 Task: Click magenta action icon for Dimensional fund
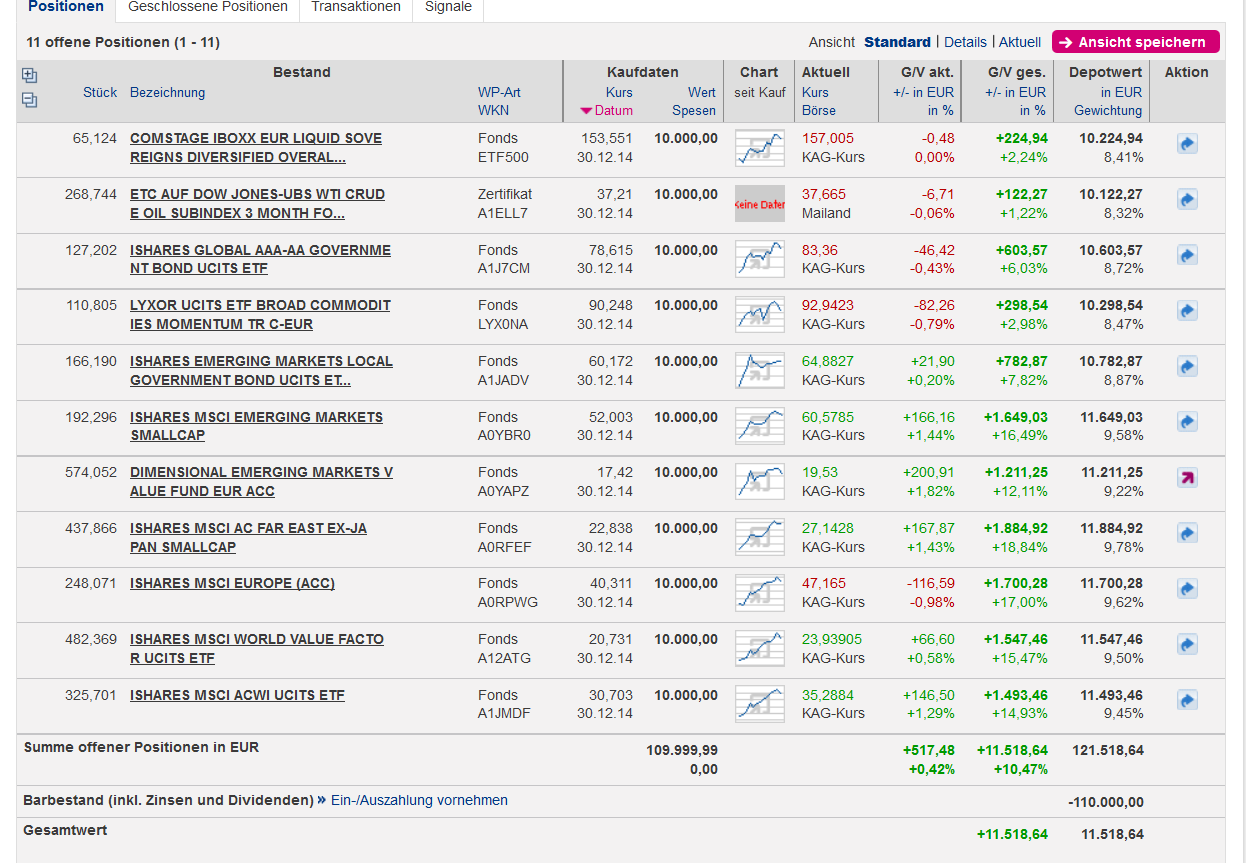coord(1186,478)
